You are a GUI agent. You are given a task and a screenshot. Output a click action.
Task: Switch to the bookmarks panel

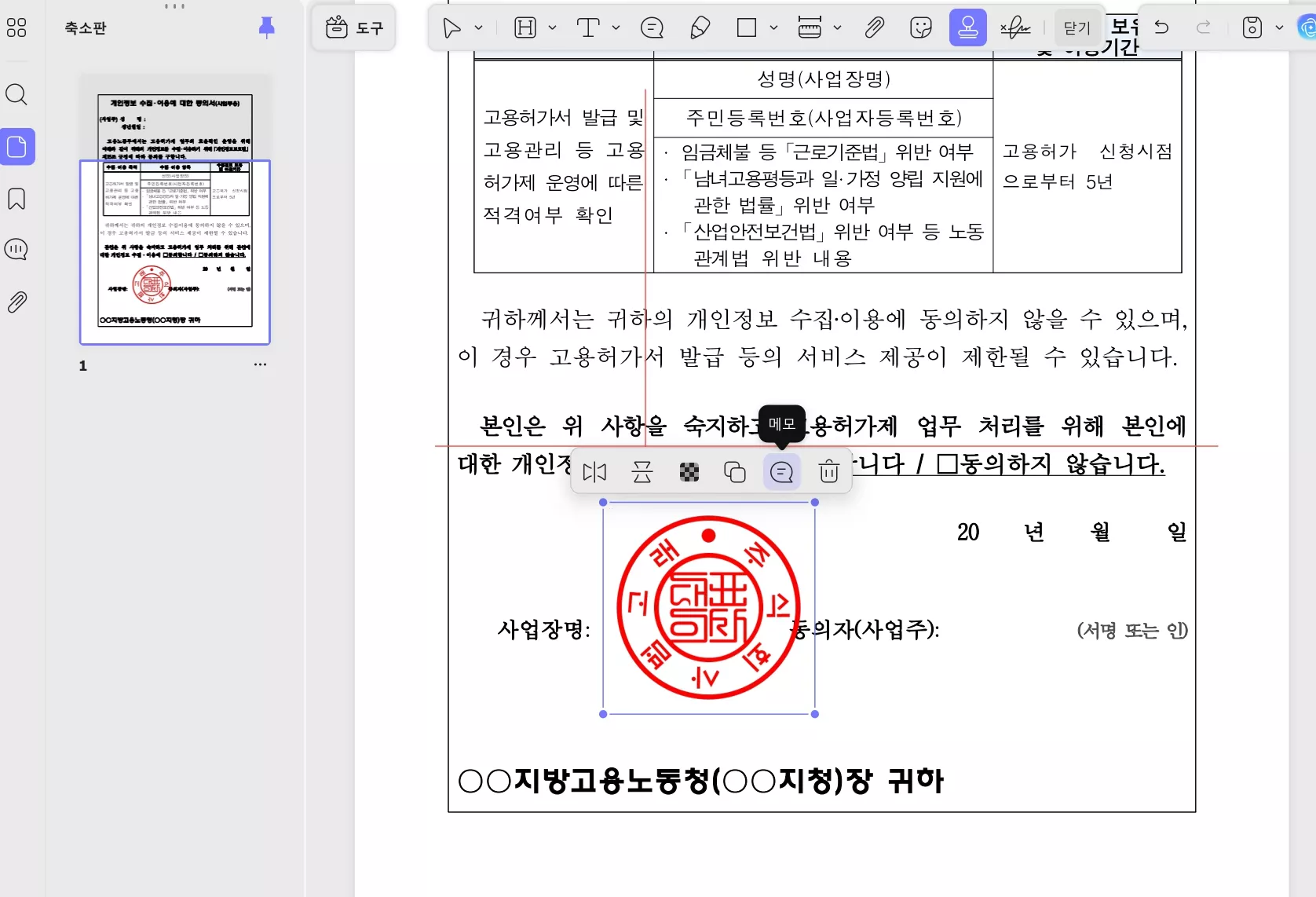pos(16,199)
